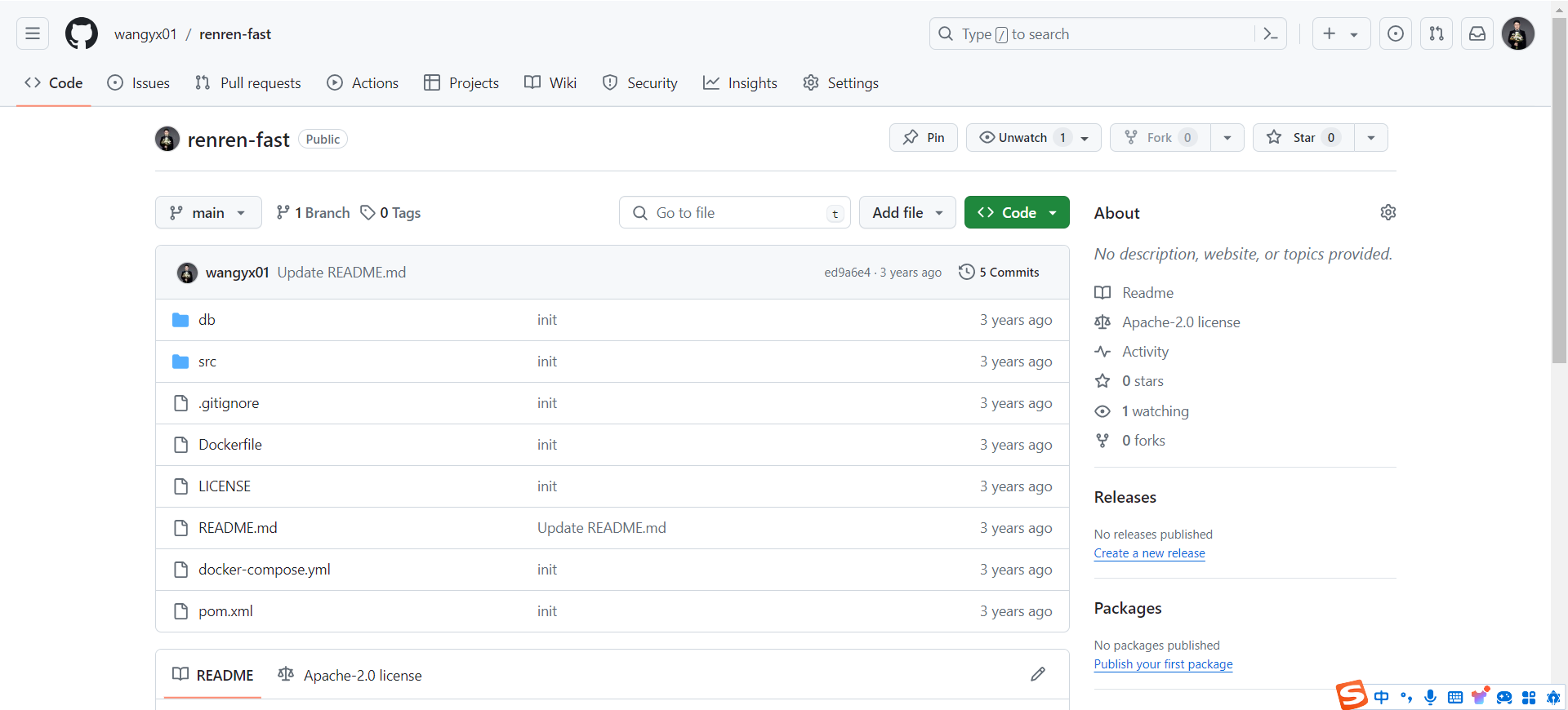This screenshot has height=710, width=1568.
Task: Open the wangyx01 owner link in breadcrumb
Action: (x=145, y=34)
